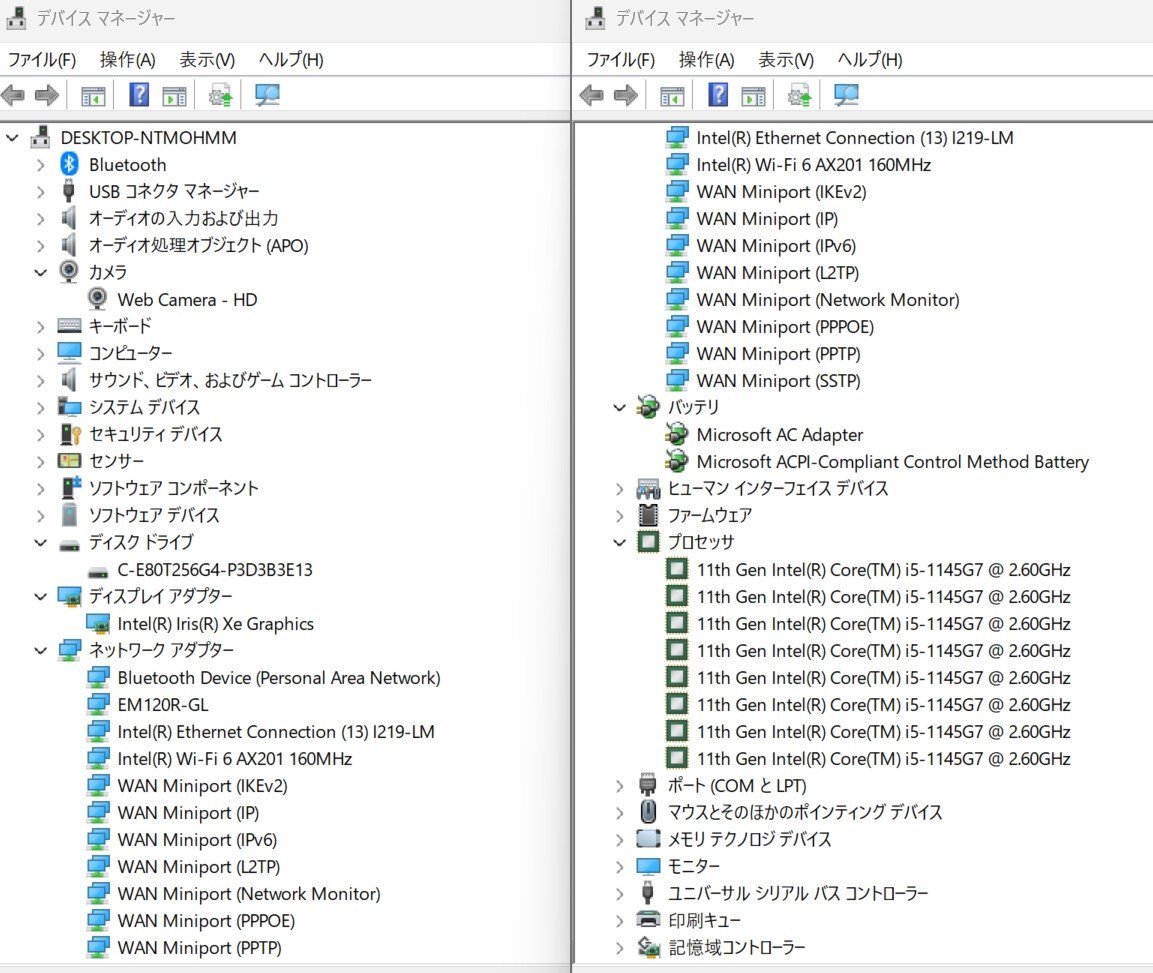Open ヘルプ(H) menu in left window
This screenshot has height=973, width=1153.
pyautogui.click(x=291, y=60)
